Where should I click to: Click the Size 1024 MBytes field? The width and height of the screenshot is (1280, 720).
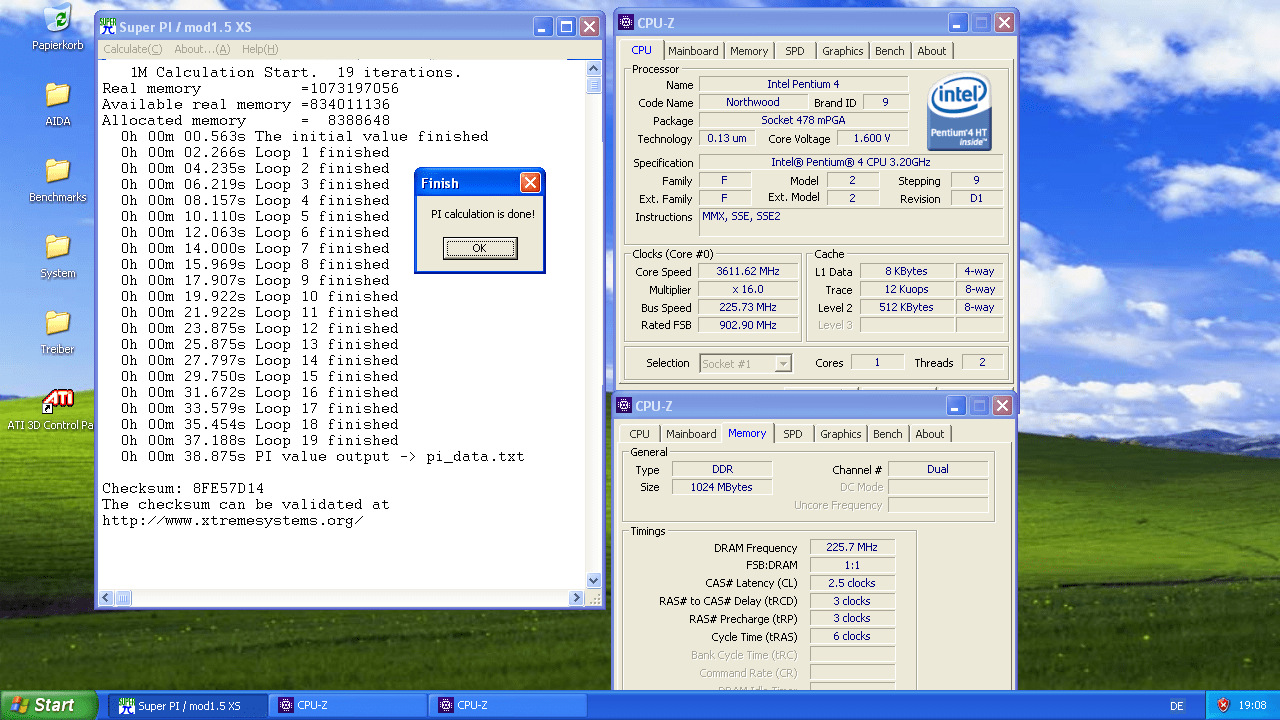722,487
